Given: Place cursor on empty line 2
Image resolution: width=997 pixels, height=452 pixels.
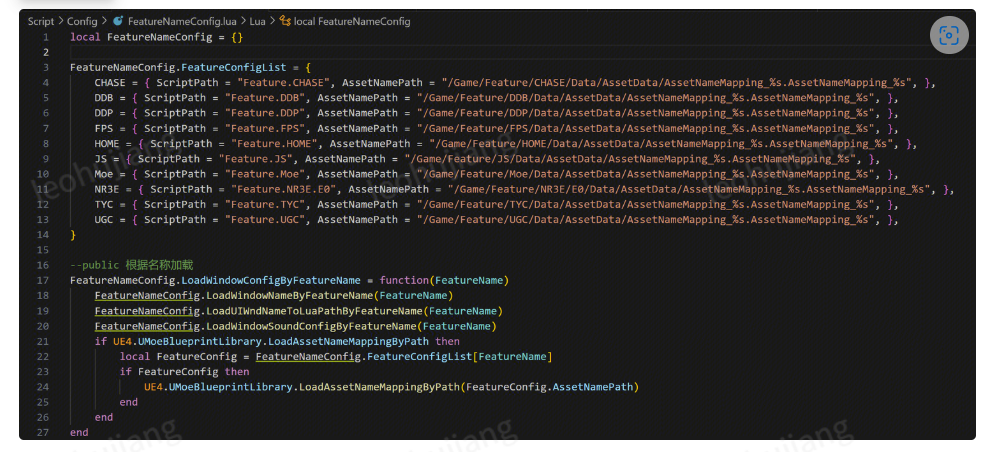Looking at the screenshot, I should point(521,52).
